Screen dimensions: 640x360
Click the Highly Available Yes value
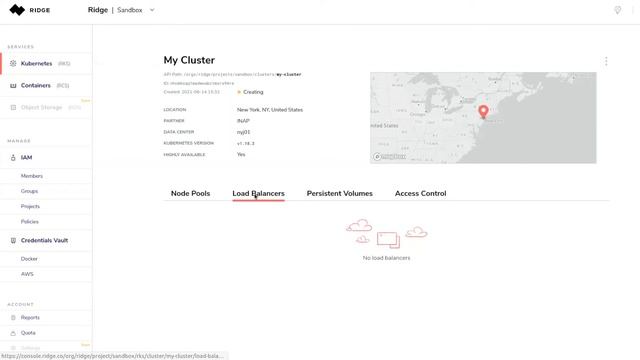tap(241, 155)
